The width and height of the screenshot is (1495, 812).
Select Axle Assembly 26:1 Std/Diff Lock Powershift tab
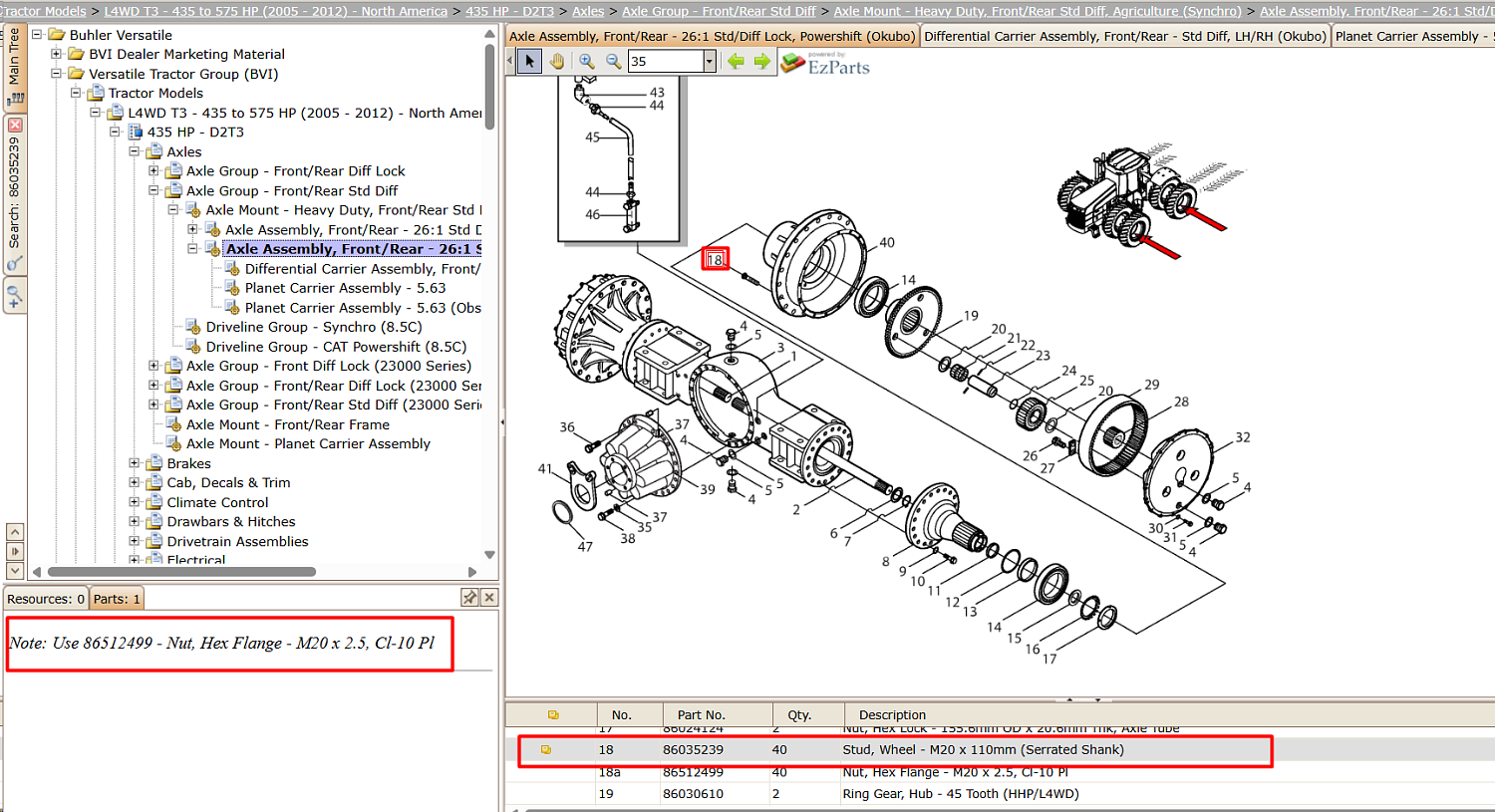click(712, 37)
